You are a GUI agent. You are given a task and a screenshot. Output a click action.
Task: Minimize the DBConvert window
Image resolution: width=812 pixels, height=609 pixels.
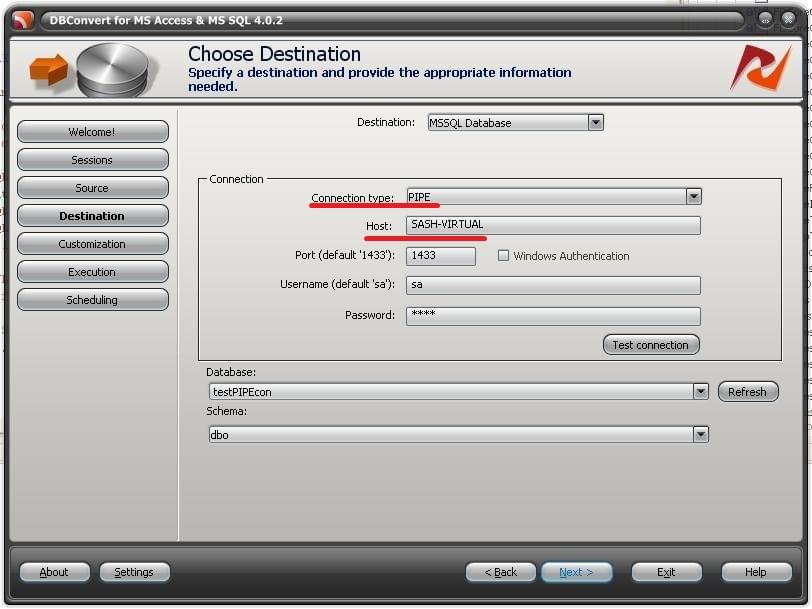coord(765,20)
